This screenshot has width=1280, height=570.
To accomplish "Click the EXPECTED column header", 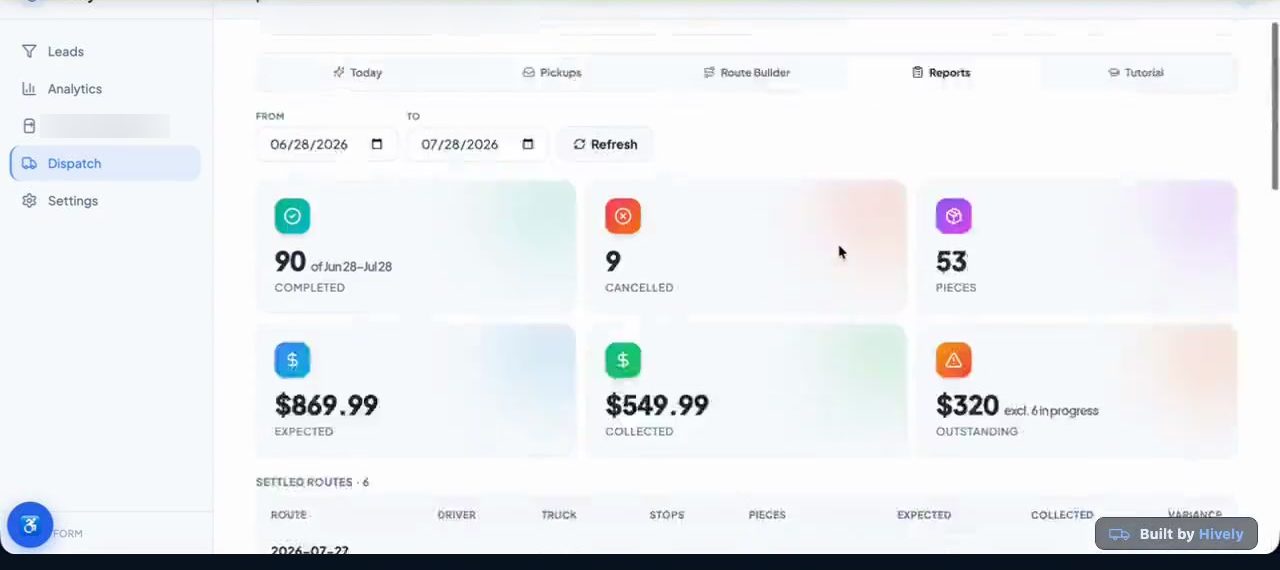I will click(924, 515).
